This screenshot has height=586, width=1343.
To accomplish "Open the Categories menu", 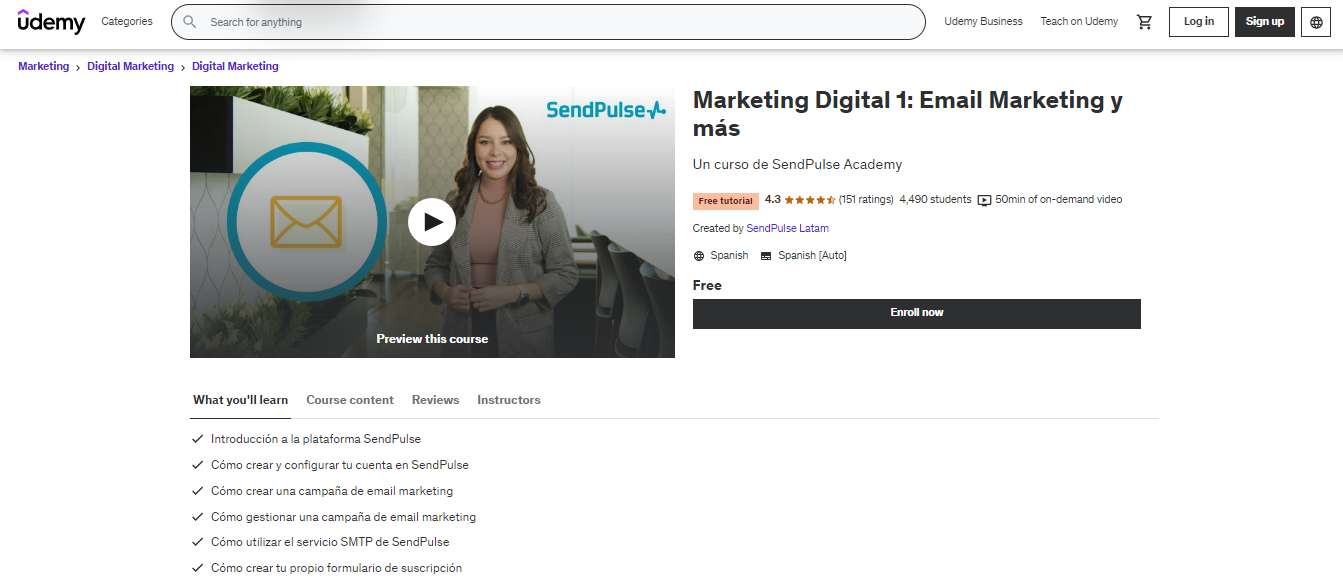I will [x=127, y=22].
